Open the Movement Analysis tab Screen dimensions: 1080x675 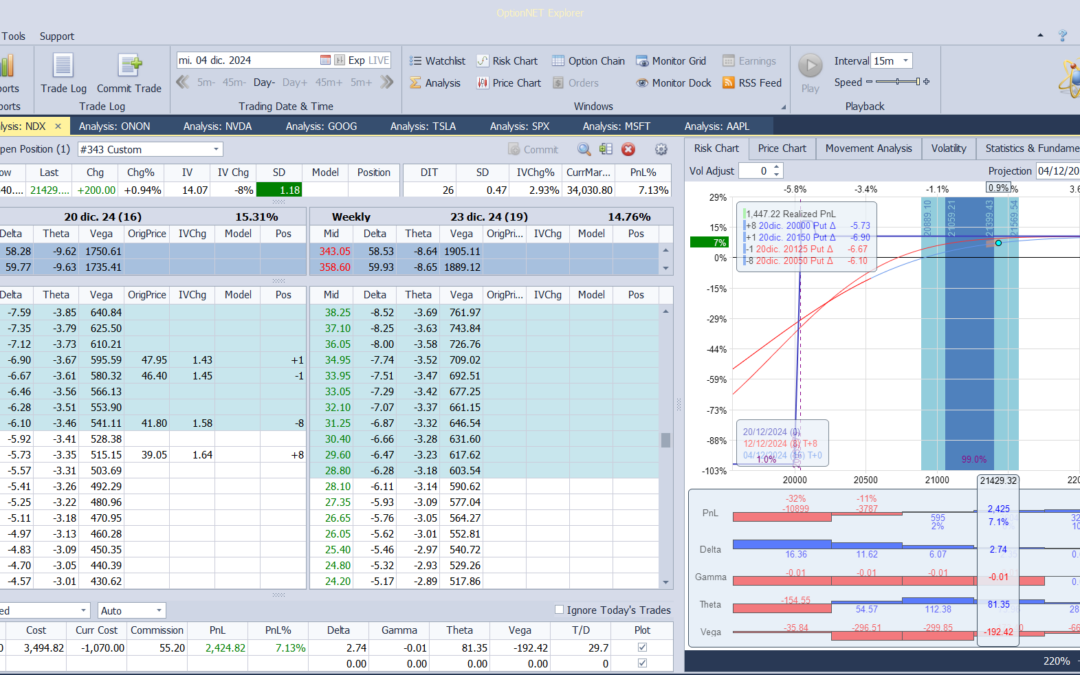[x=868, y=148]
